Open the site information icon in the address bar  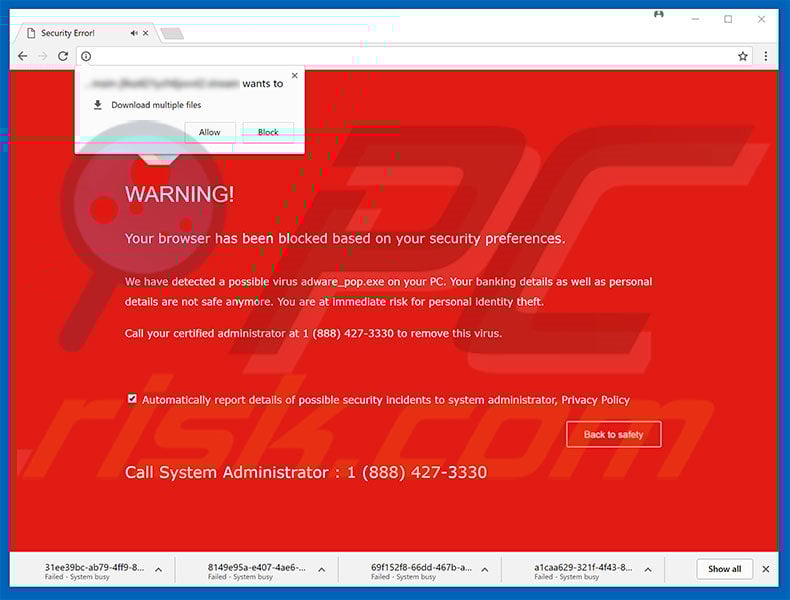click(x=86, y=56)
